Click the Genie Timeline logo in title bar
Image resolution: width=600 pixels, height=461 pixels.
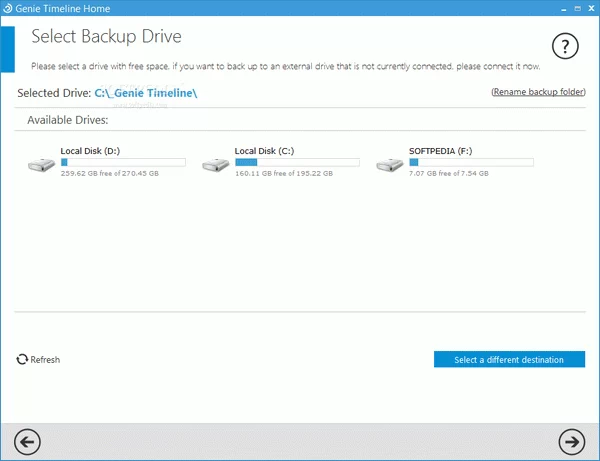coord(8,8)
